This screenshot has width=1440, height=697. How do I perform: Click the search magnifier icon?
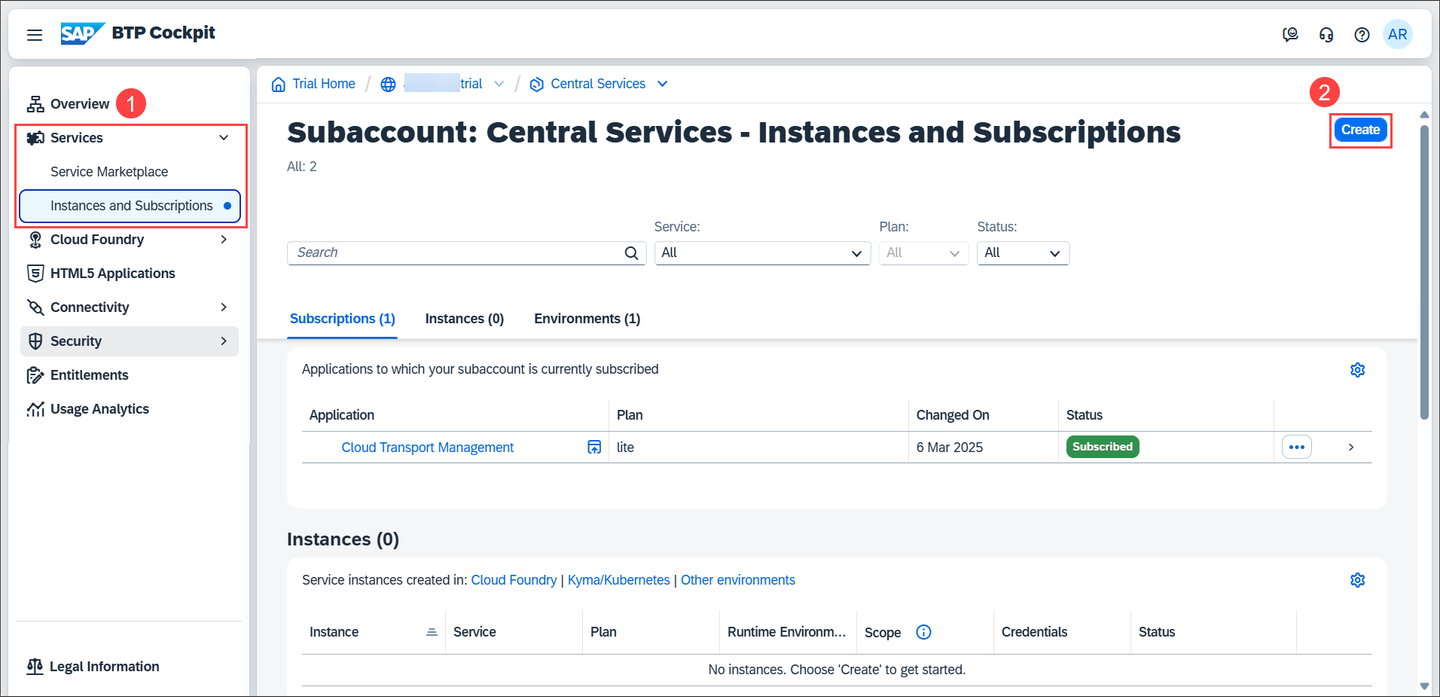point(631,253)
